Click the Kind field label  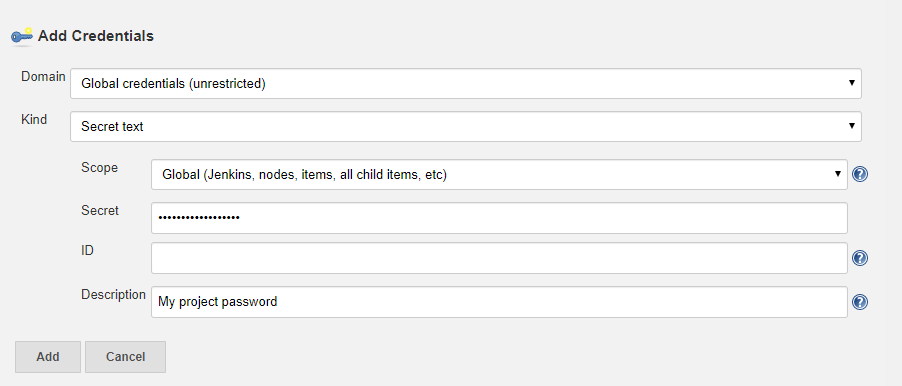tap(34, 120)
